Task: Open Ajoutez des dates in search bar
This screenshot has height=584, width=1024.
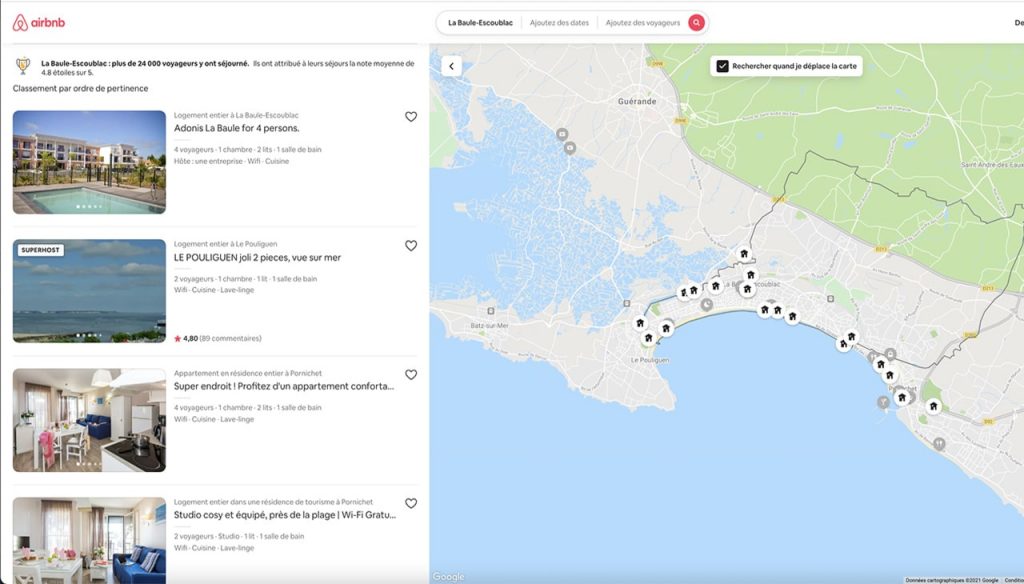Action: tap(559, 23)
